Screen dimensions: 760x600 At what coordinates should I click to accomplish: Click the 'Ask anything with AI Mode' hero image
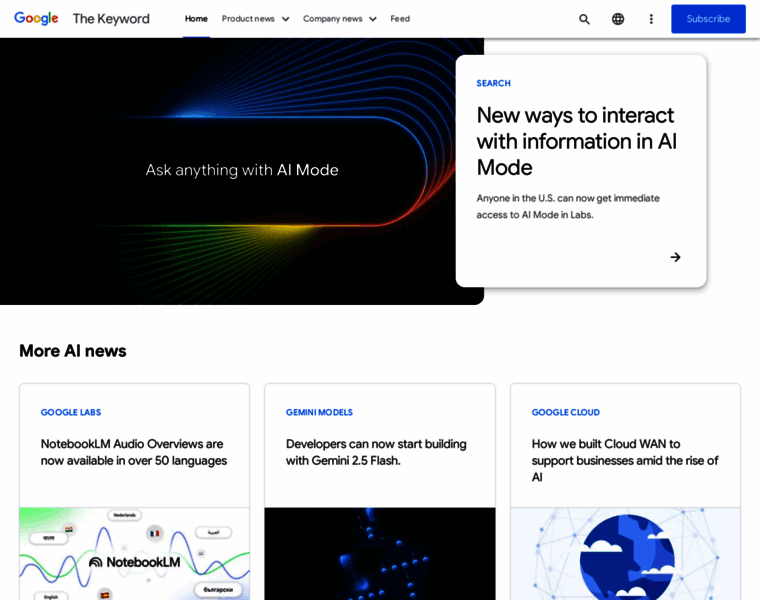(x=242, y=171)
